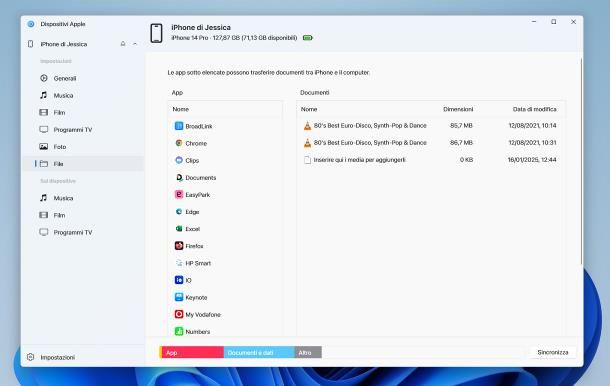Click the main panel vertical scrollbar
This screenshot has height=386, width=610.
coord(581,161)
